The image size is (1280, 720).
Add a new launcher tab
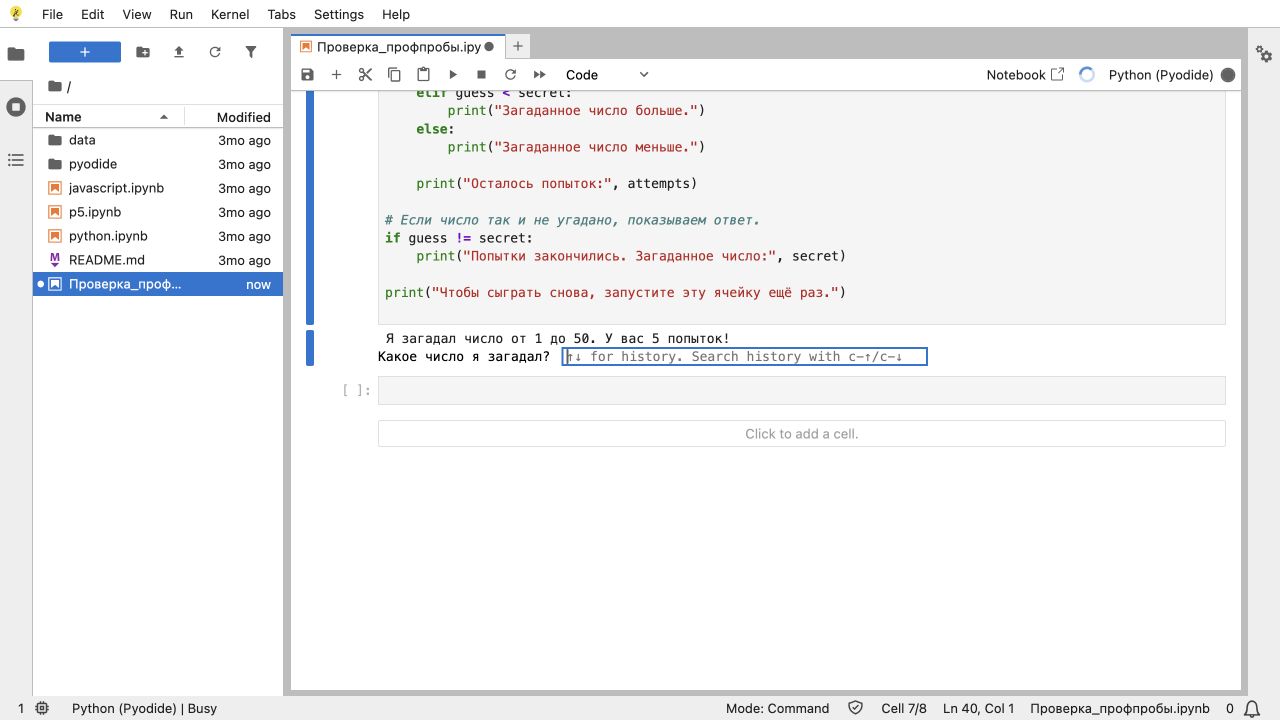pyautogui.click(x=518, y=46)
